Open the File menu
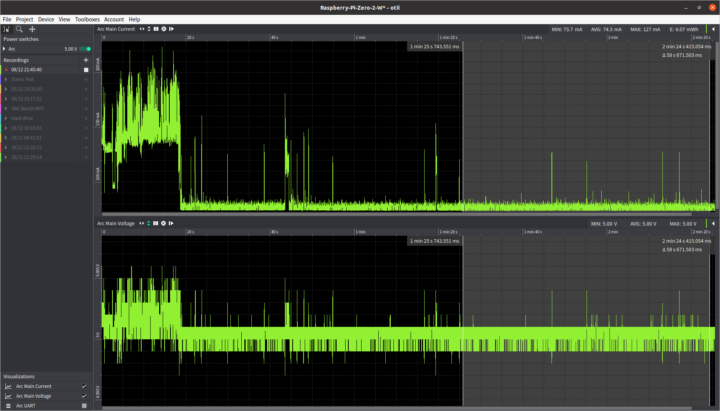The image size is (720, 411). (7, 19)
